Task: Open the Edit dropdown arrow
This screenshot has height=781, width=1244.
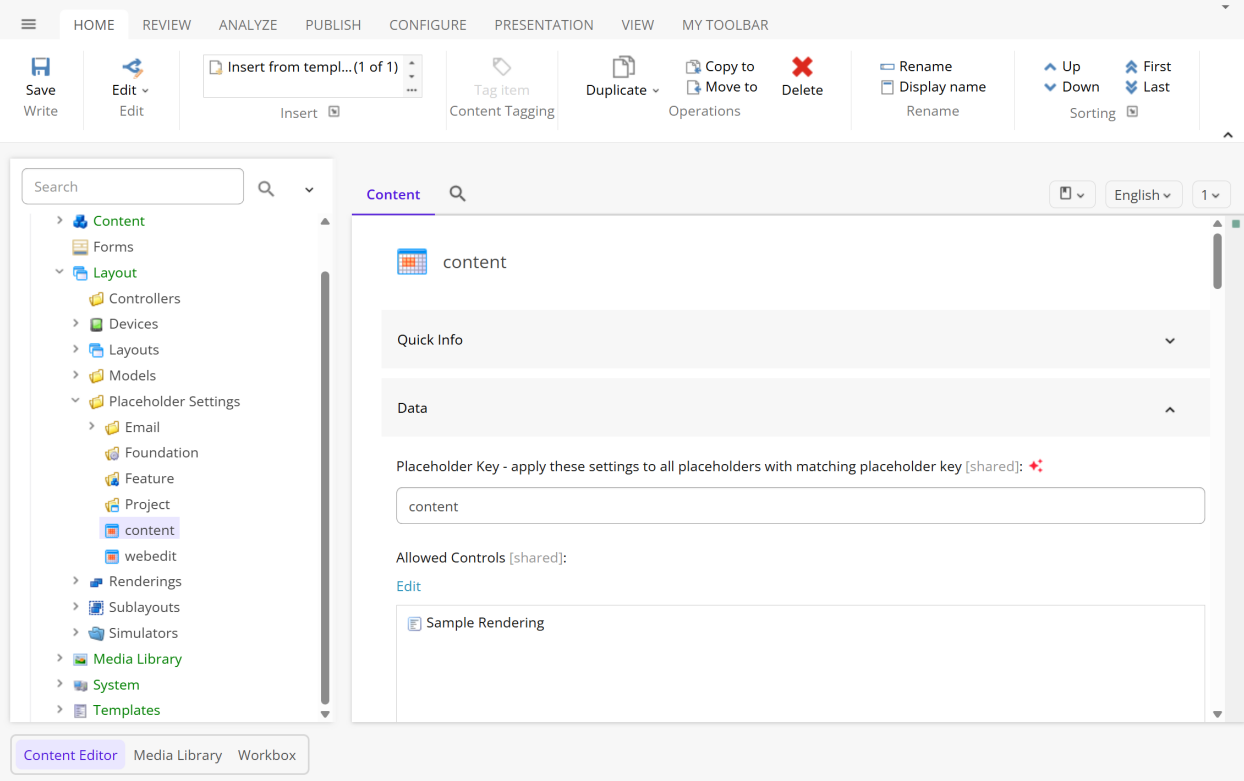Action: tap(145, 91)
